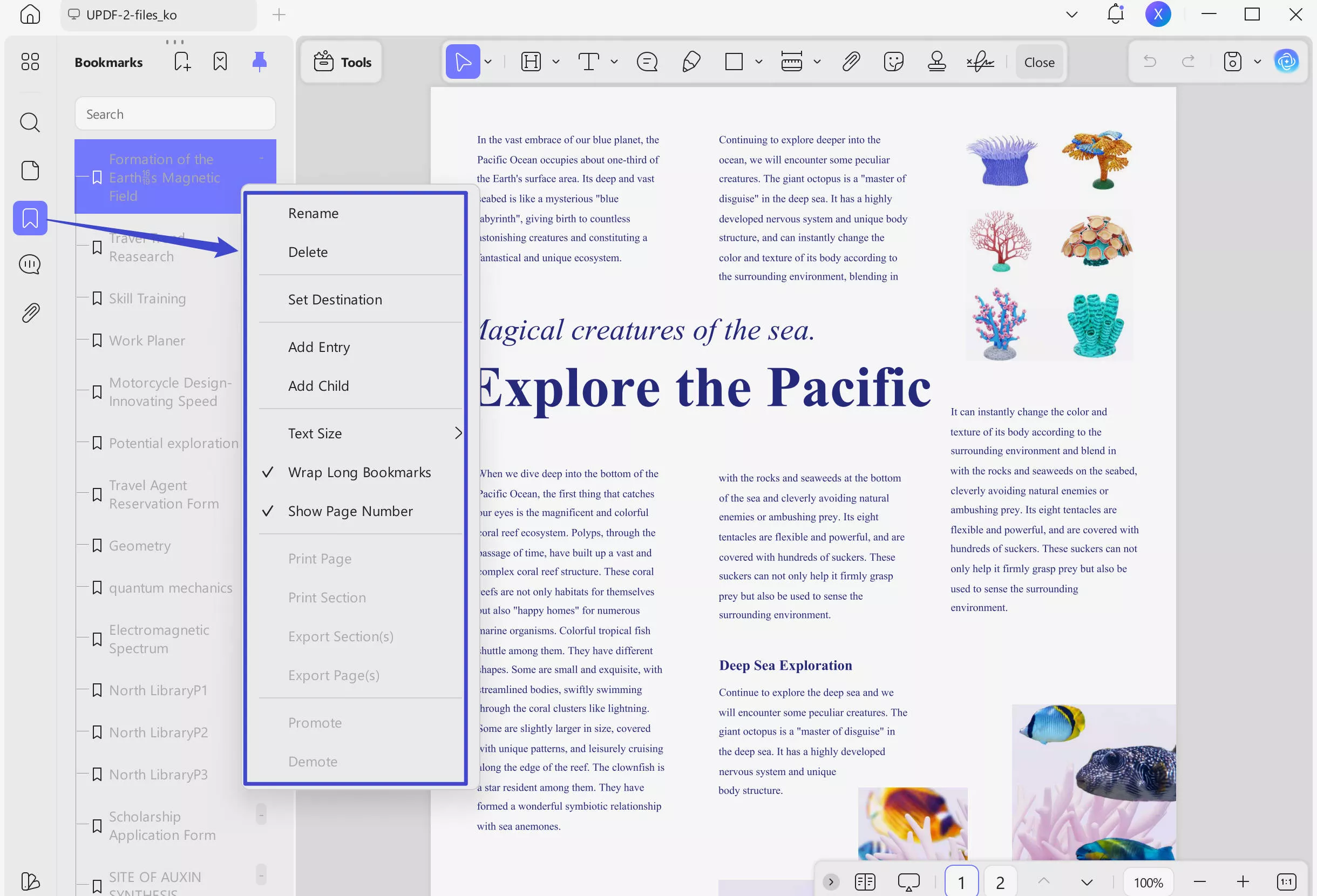The height and width of the screenshot is (896, 1317).
Task: Open the UPDF AI assistant icon
Action: (x=1286, y=61)
